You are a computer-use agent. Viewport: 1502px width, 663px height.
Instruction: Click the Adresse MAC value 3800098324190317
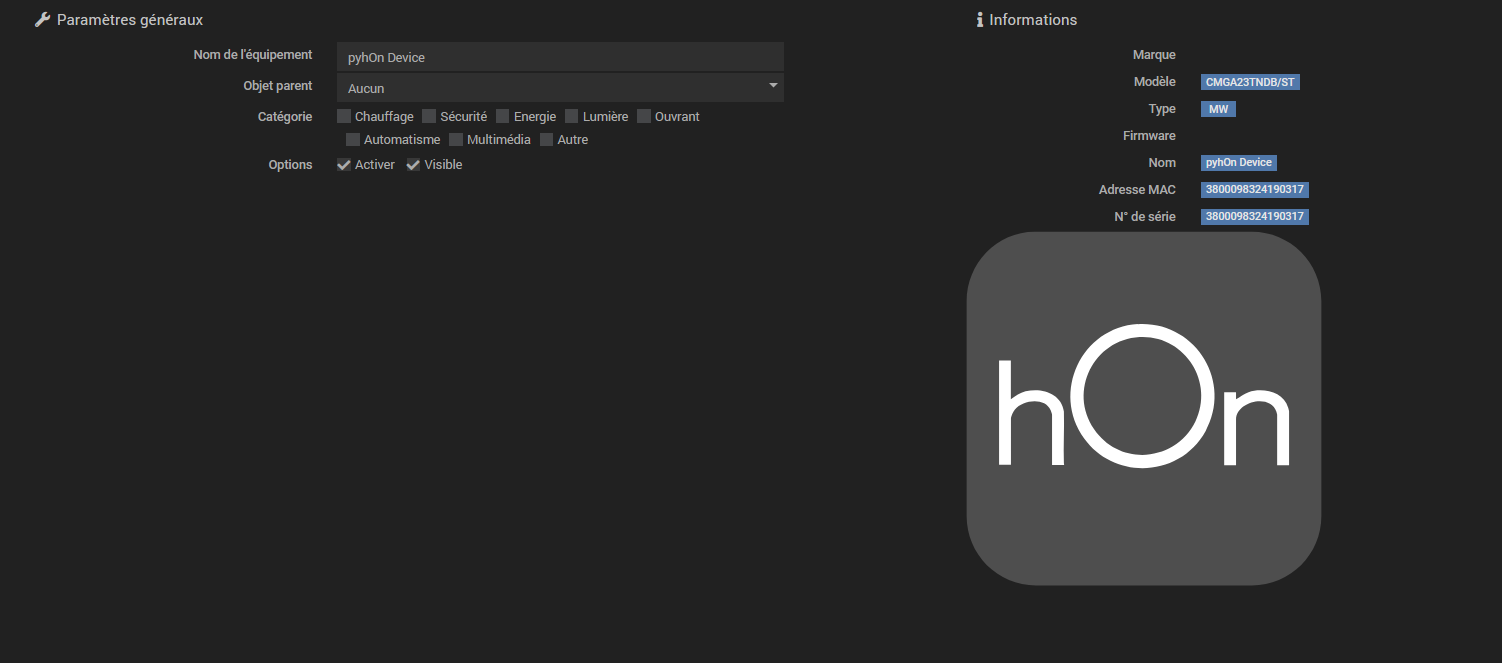[1255, 189]
